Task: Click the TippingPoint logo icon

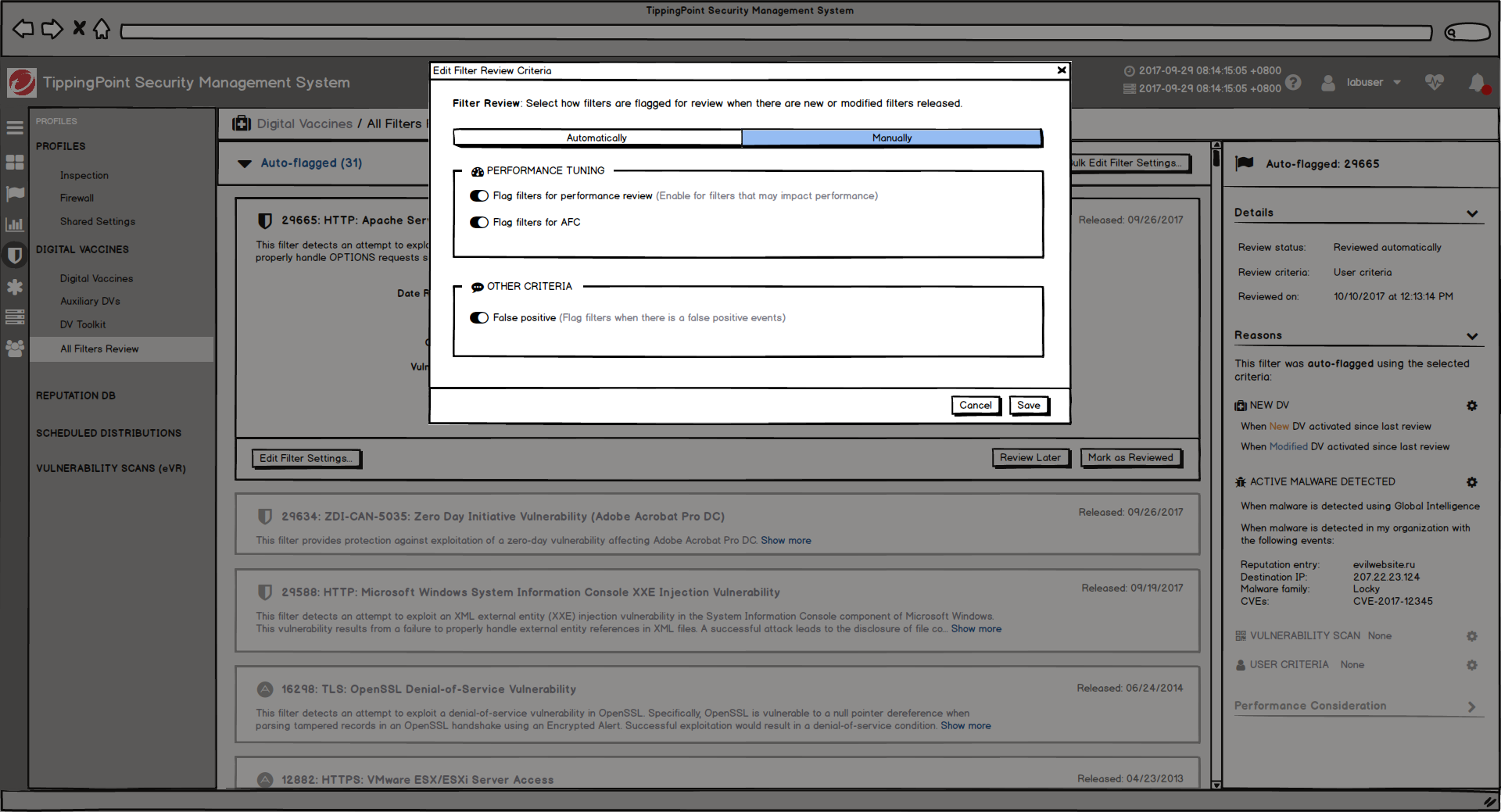Action: click(21, 82)
